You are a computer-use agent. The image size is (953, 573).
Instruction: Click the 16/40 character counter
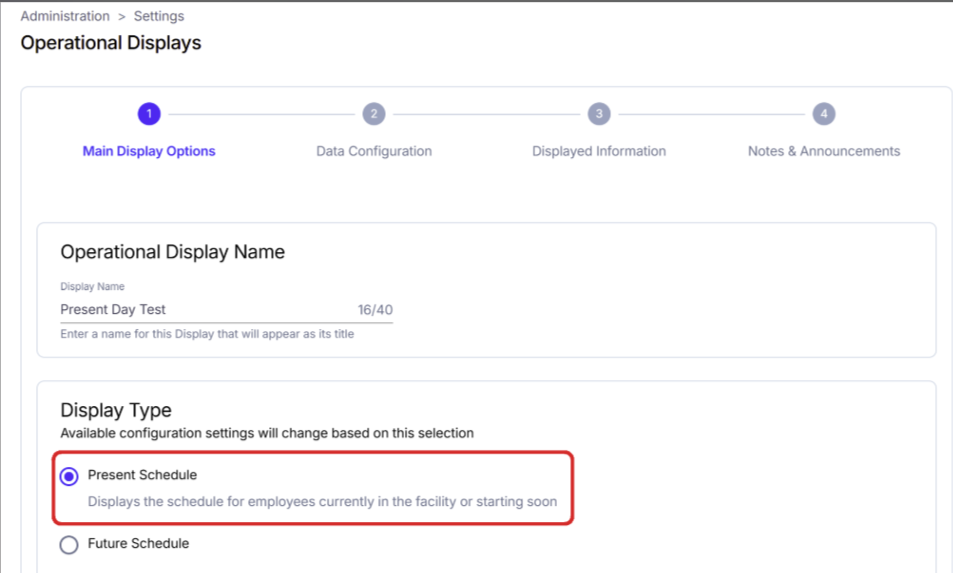click(375, 310)
